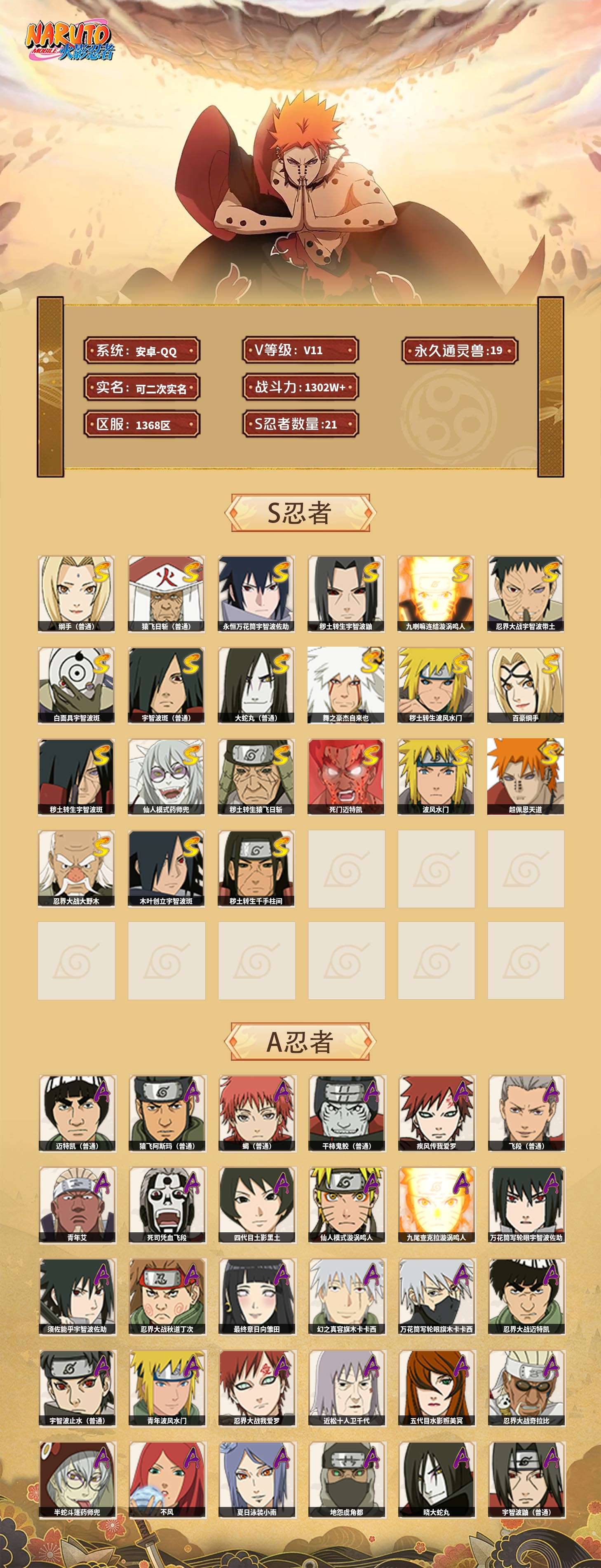Click the Naruto Mobile 火影忍者 logo
601x1568 pixels.
pos(69,42)
